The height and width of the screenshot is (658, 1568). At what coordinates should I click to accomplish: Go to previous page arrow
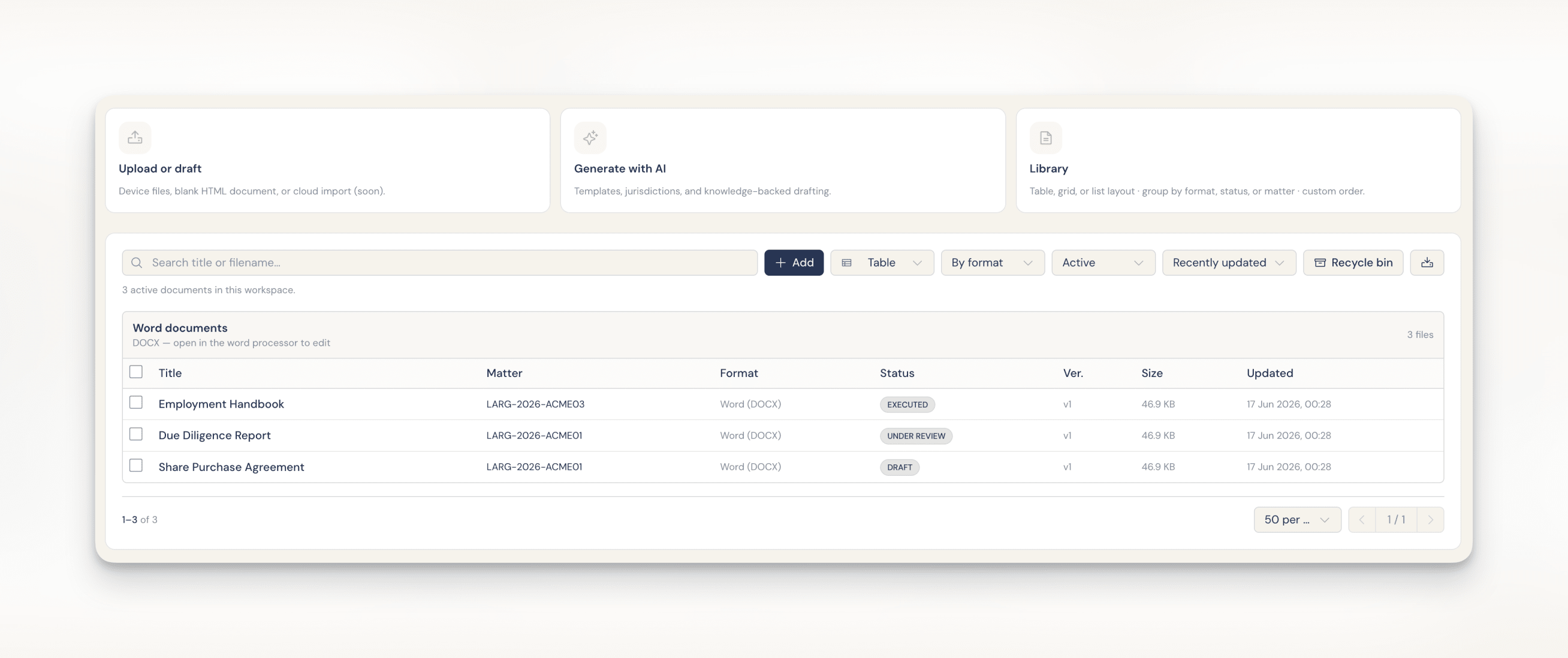(1362, 519)
